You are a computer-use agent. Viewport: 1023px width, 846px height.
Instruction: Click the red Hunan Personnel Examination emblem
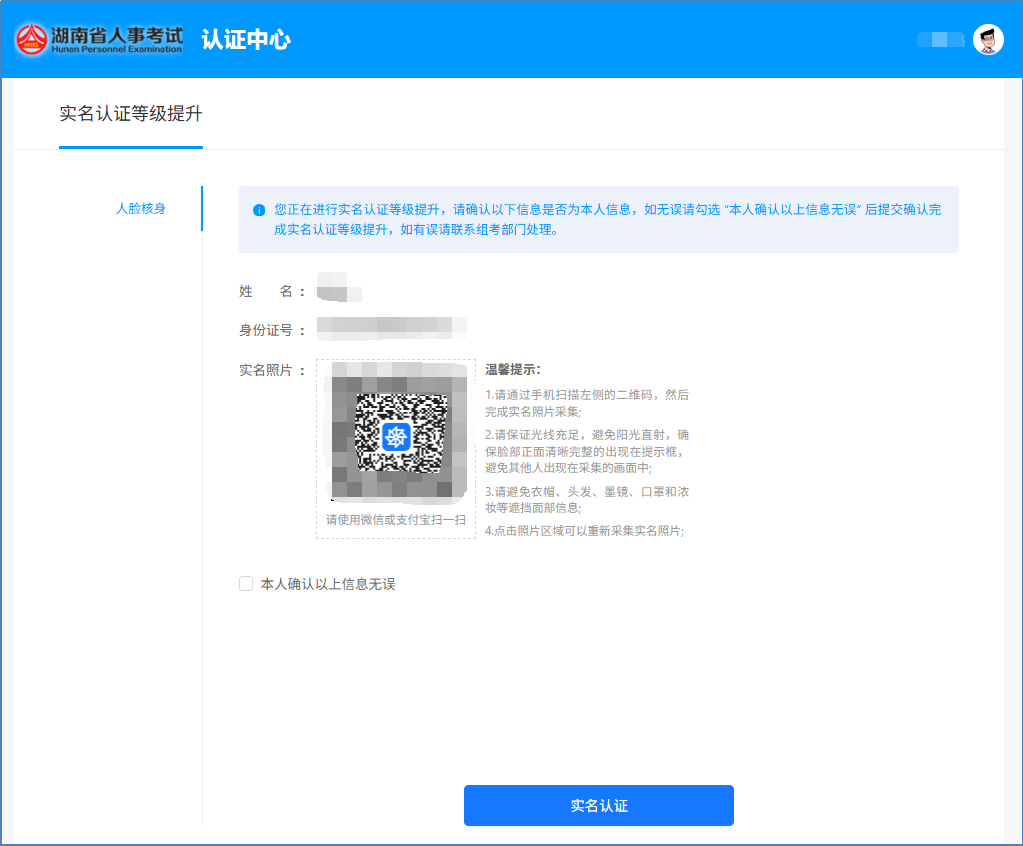pos(31,39)
